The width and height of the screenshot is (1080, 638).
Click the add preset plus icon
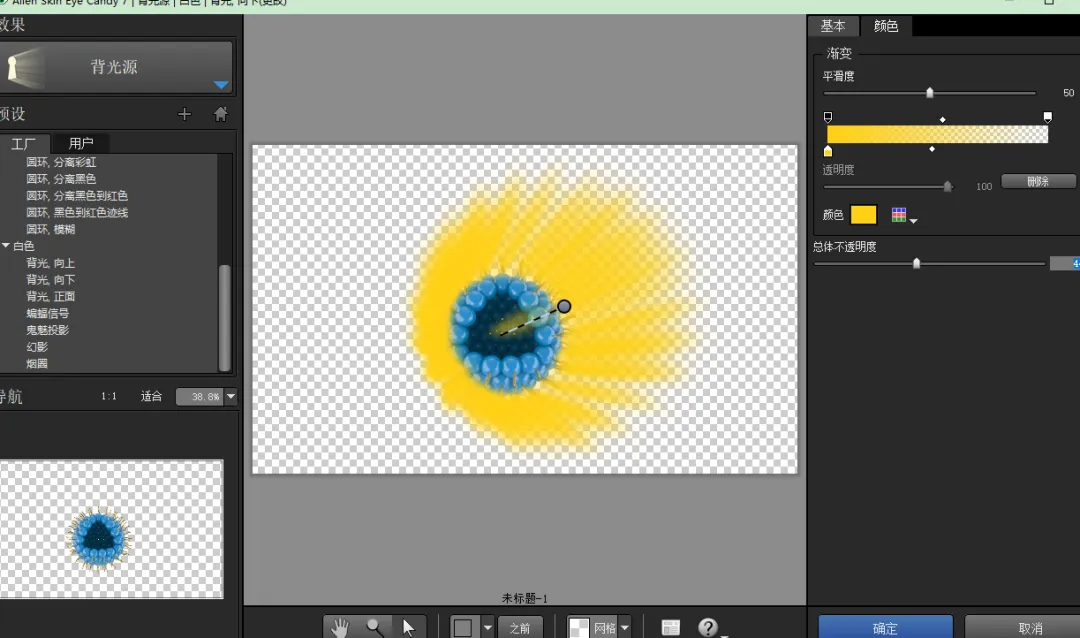184,114
